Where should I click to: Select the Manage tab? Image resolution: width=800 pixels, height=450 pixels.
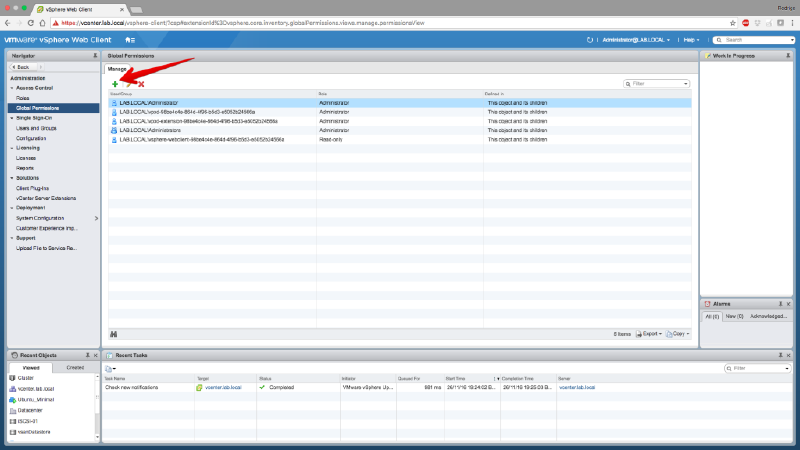point(118,69)
